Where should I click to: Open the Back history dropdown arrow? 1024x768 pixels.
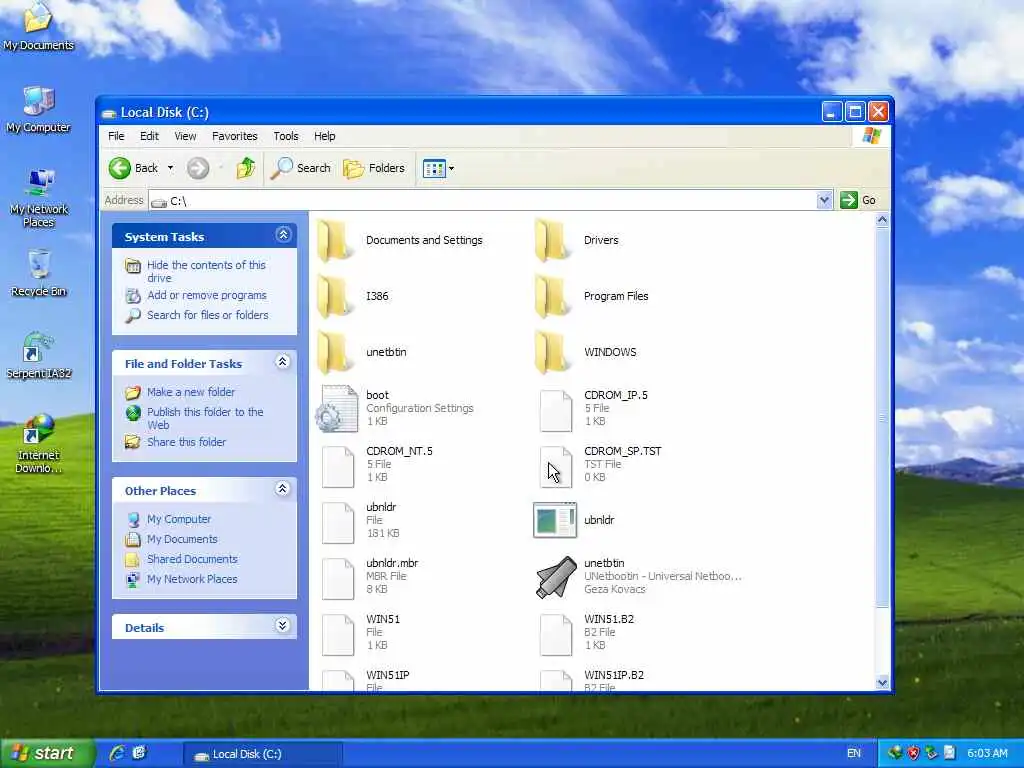click(170, 168)
